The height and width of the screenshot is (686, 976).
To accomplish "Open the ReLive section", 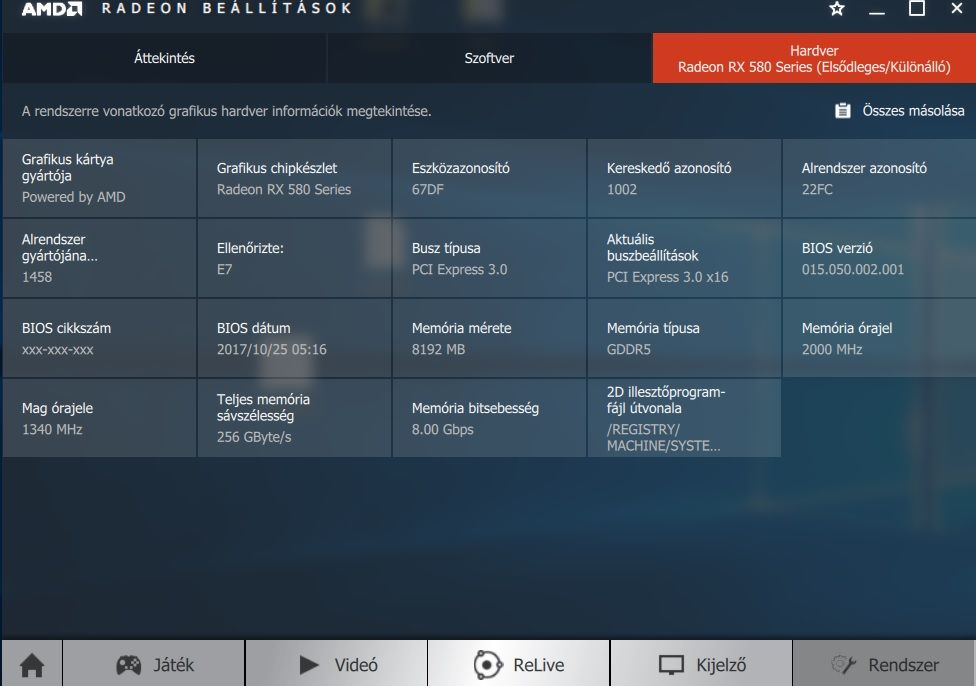I will (518, 664).
